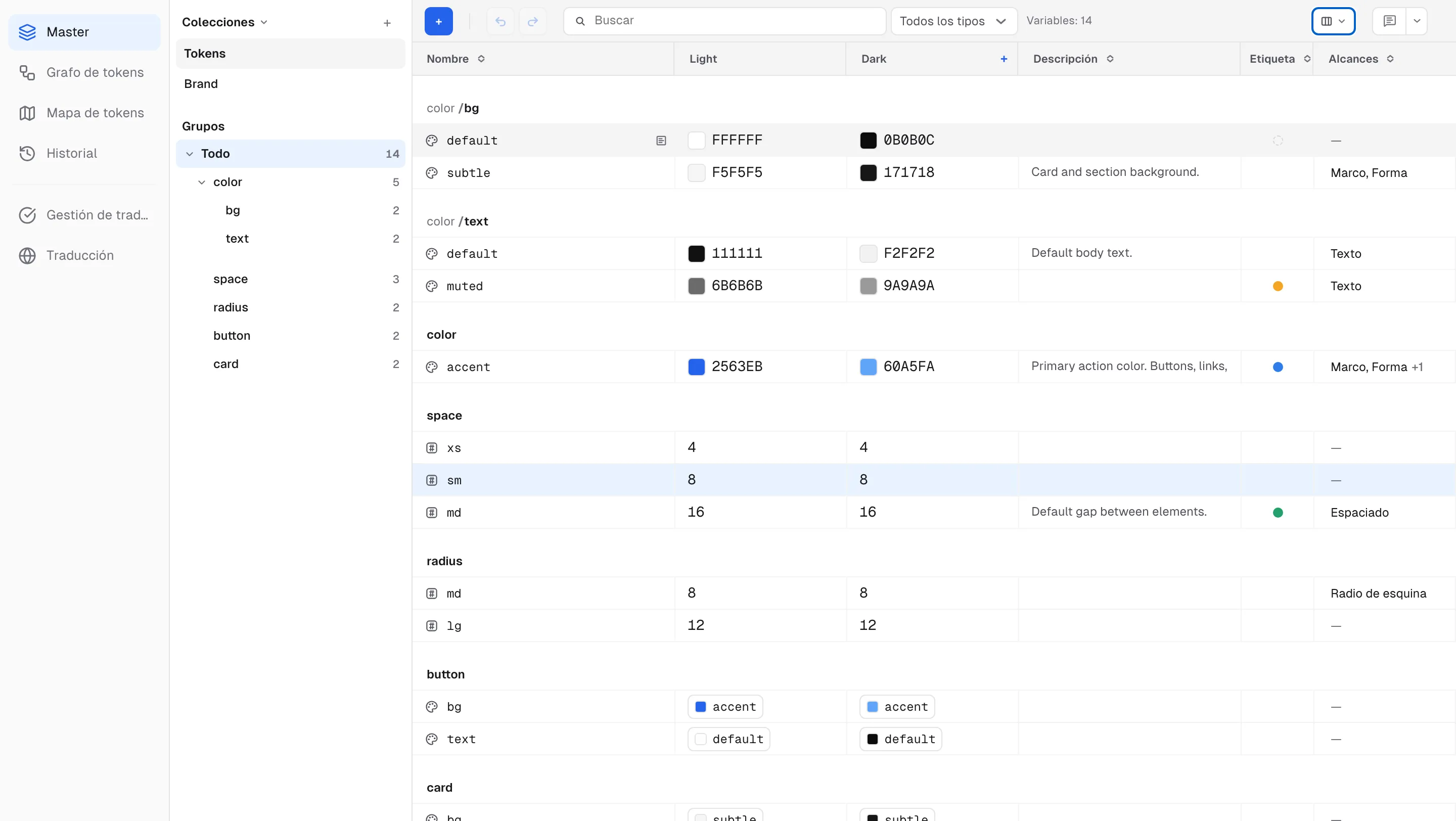1456x821 pixels.
Task: Click the 60A5FA Dark color swatch
Action: [868, 367]
